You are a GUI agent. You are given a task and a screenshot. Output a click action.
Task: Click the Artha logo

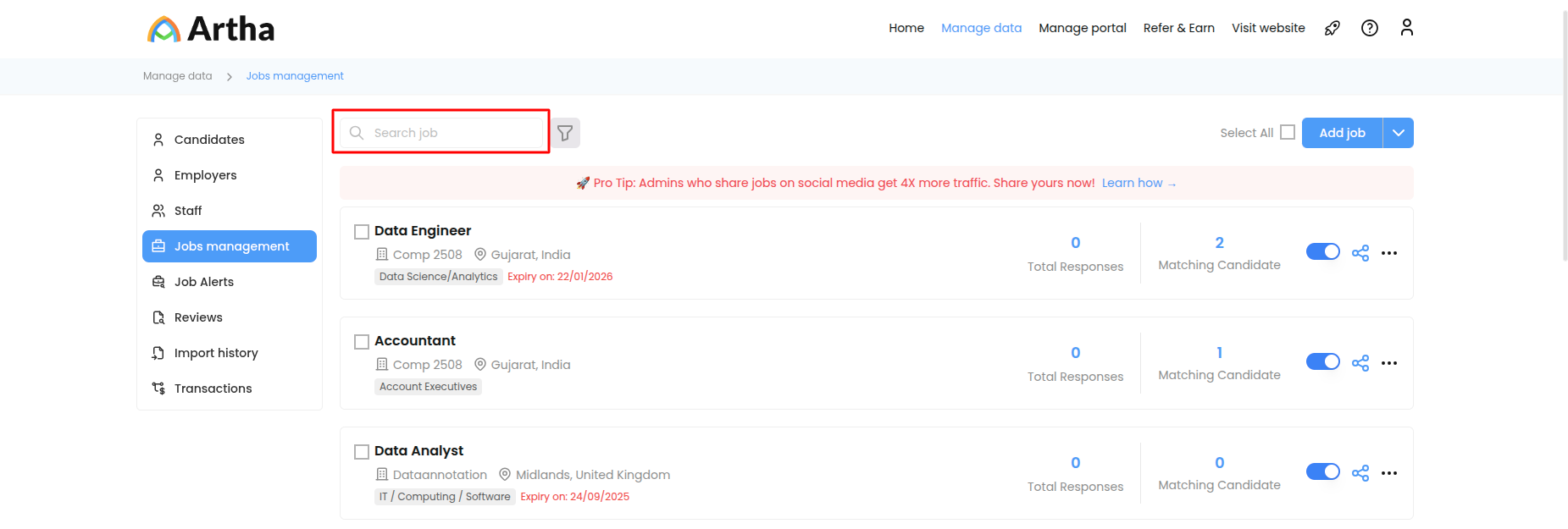pos(211,29)
